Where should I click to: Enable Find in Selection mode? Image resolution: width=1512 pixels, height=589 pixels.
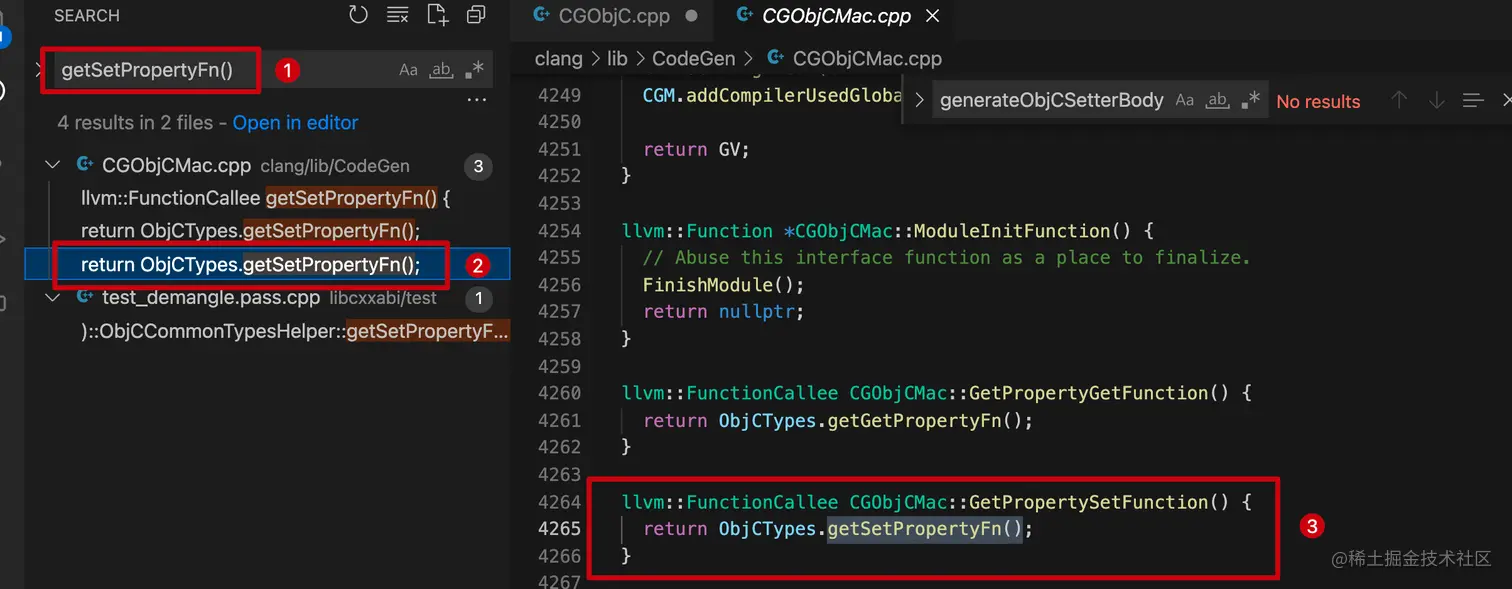1473,99
